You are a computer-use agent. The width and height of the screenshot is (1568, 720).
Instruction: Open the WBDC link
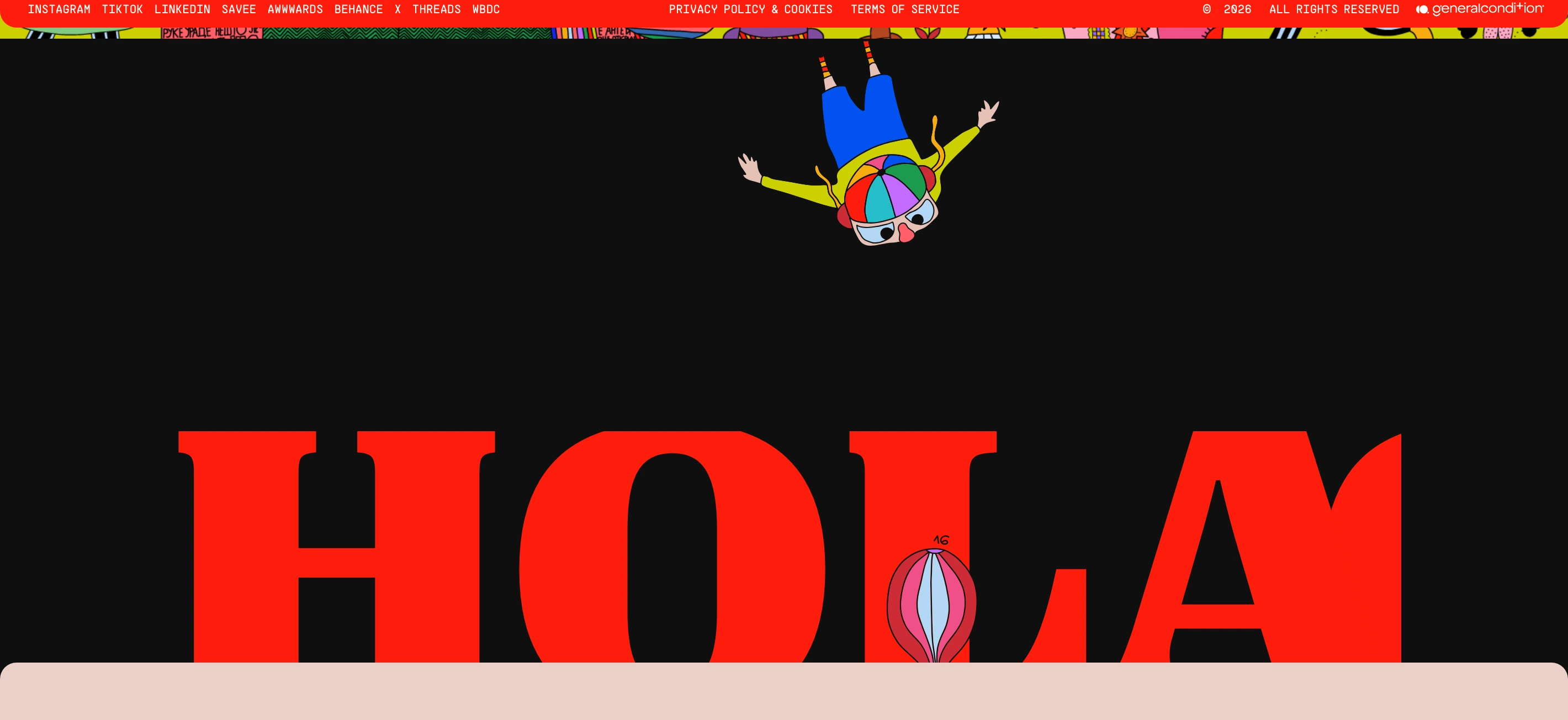click(486, 9)
